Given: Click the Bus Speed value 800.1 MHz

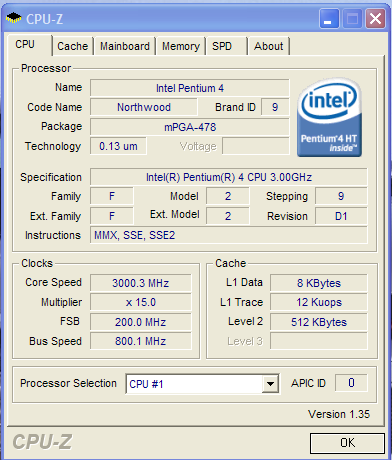Looking at the screenshot, I should tap(141, 341).
